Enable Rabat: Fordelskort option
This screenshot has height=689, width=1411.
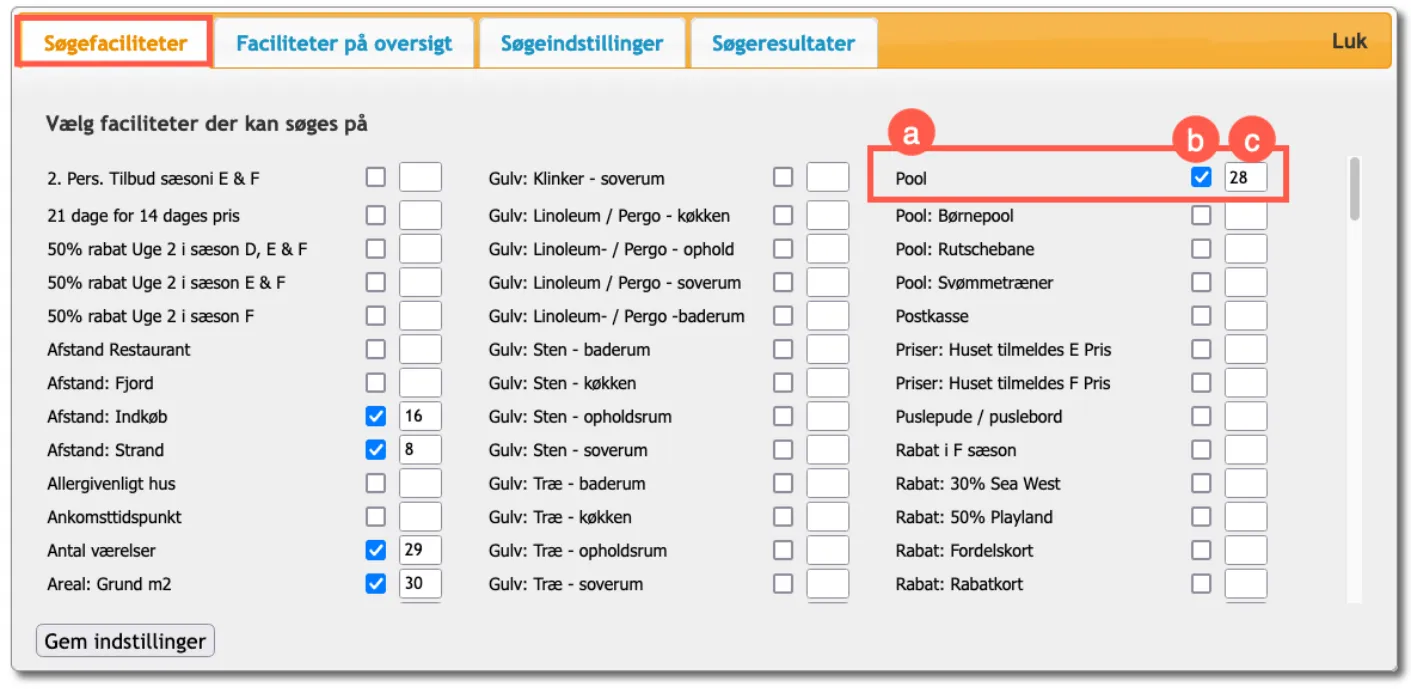pyautogui.click(x=1201, y=550)
